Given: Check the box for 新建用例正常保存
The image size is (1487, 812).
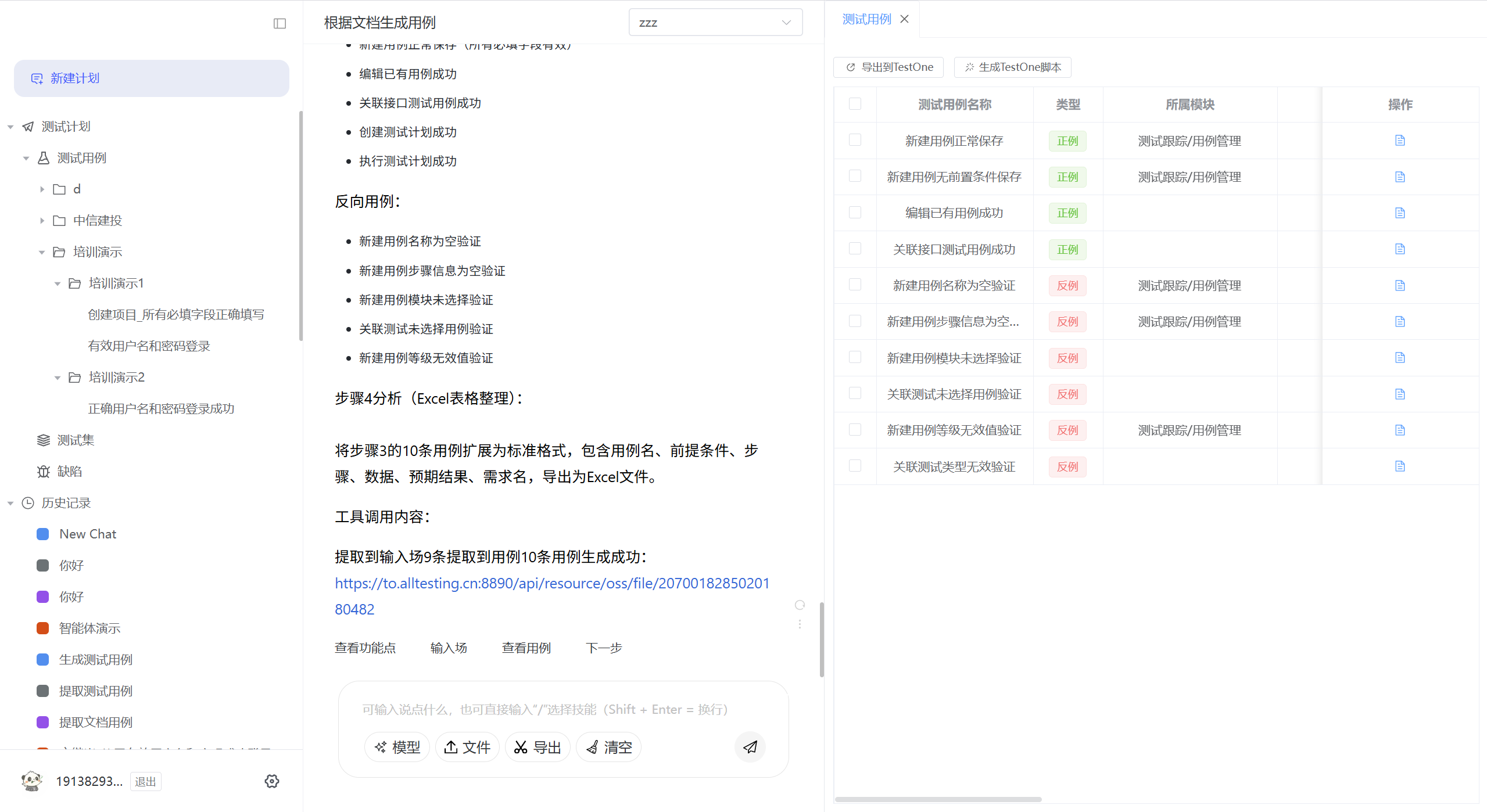Looking at the screenshot, I should click(855, 140).
